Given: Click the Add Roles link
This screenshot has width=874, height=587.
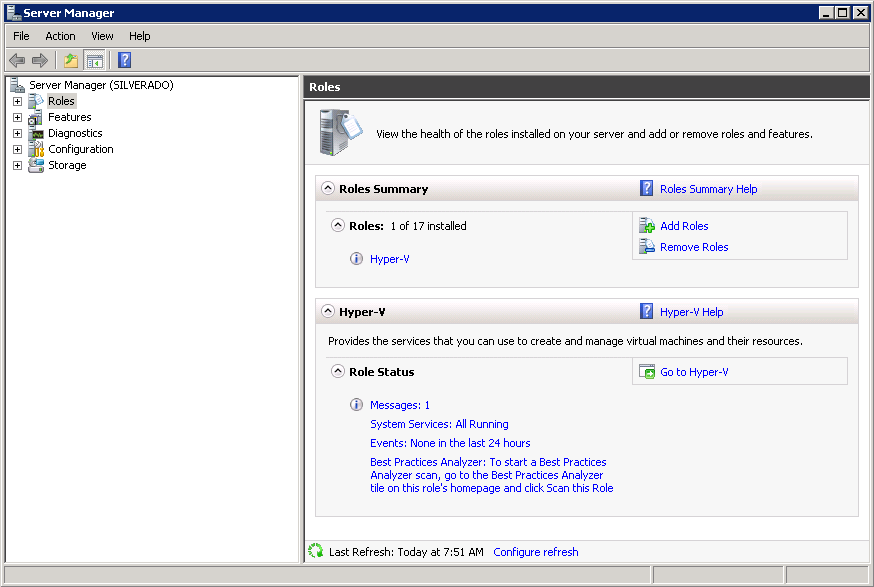Looking at the screenshot, I should coord(684,226).
